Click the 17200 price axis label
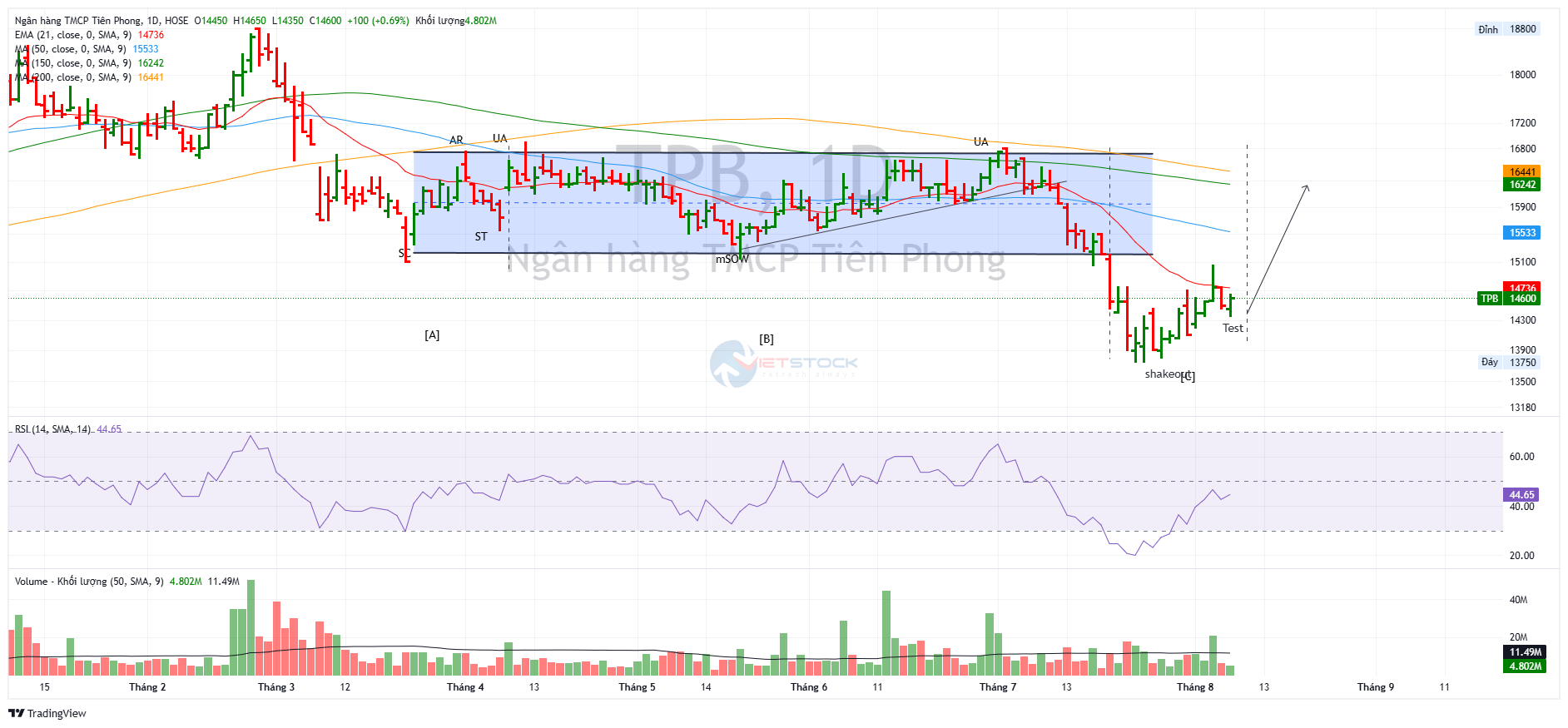The width and height of the screenshot is (1568, 728). (1523, 123)
